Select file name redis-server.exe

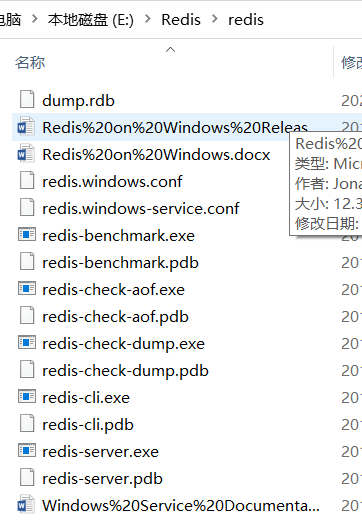click(x=100, y=452)
